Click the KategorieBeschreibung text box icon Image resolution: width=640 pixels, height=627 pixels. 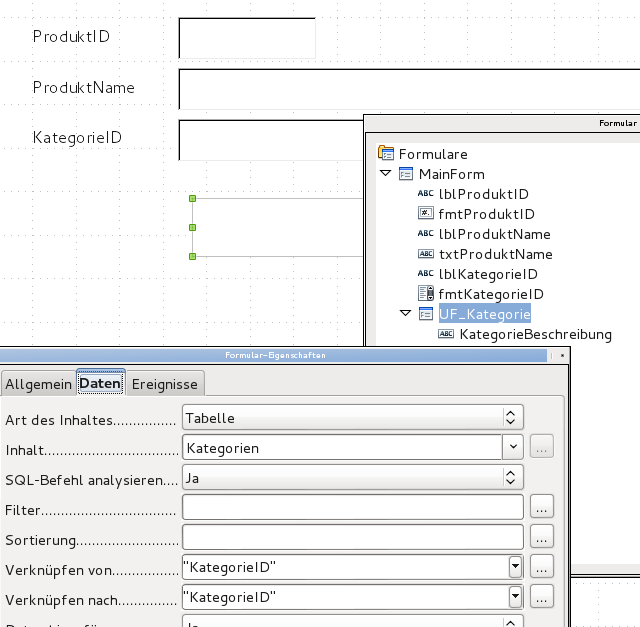(x=446, y=334)
